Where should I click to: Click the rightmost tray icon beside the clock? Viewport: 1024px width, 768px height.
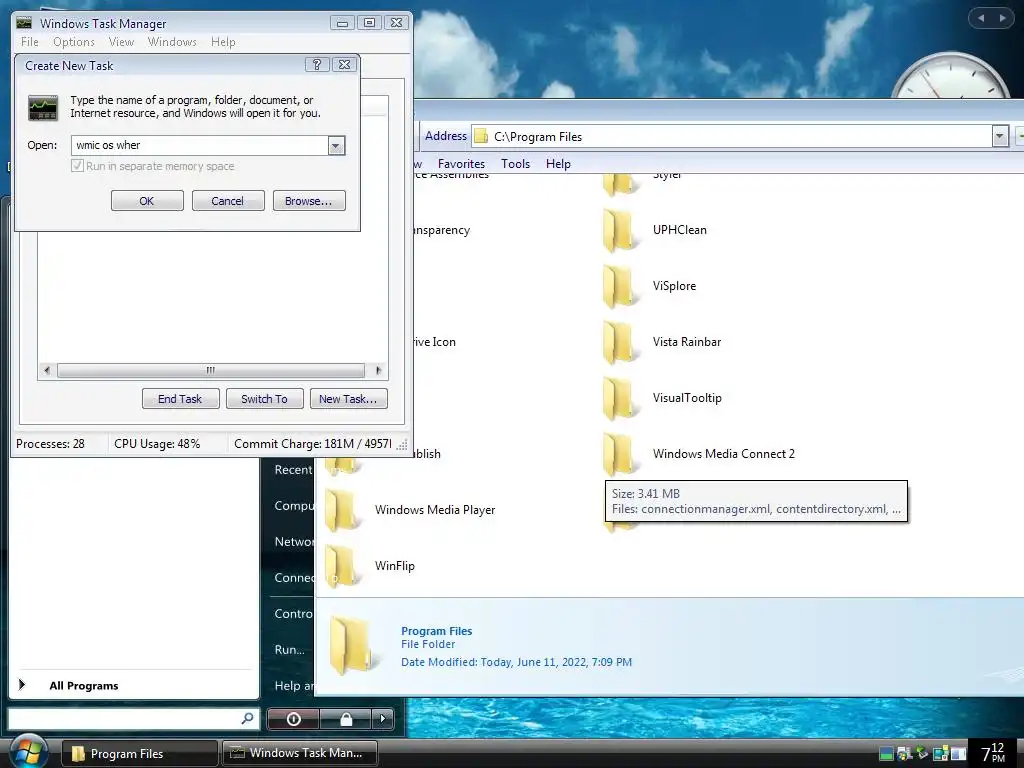(958, 754)
